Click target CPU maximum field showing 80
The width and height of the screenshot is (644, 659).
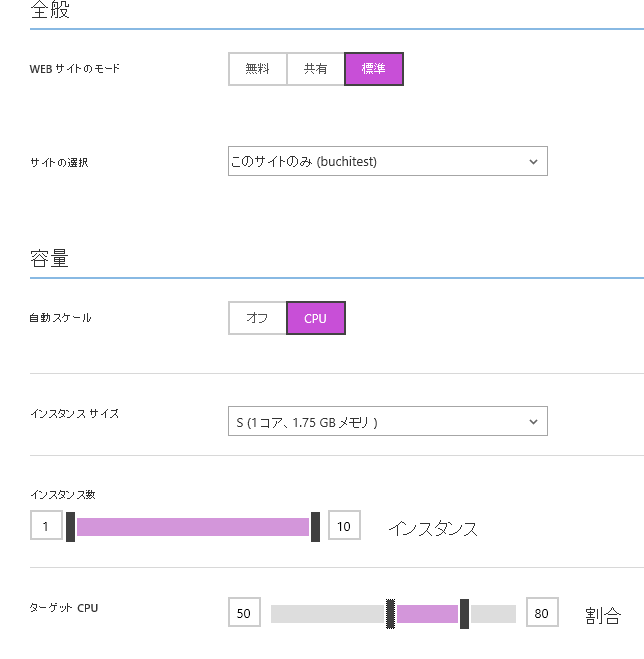click(x=541, y=613)
